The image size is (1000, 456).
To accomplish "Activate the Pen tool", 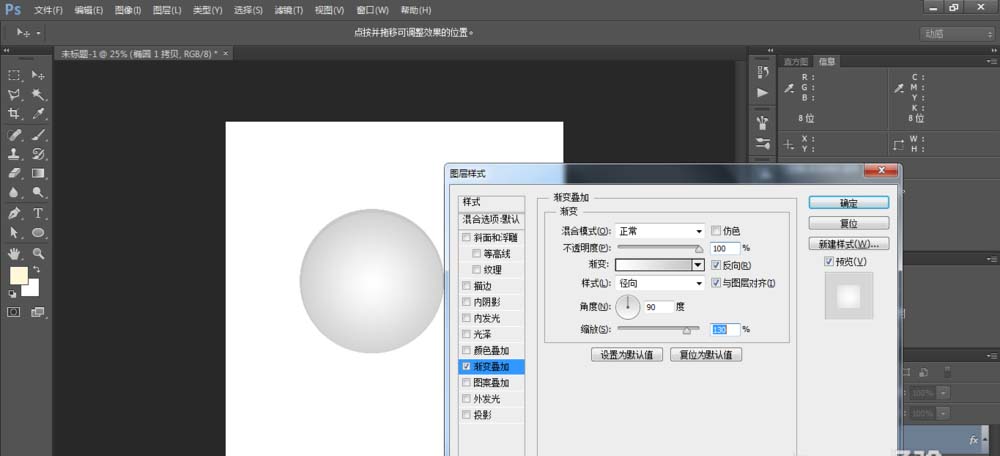I will point(15,213).
